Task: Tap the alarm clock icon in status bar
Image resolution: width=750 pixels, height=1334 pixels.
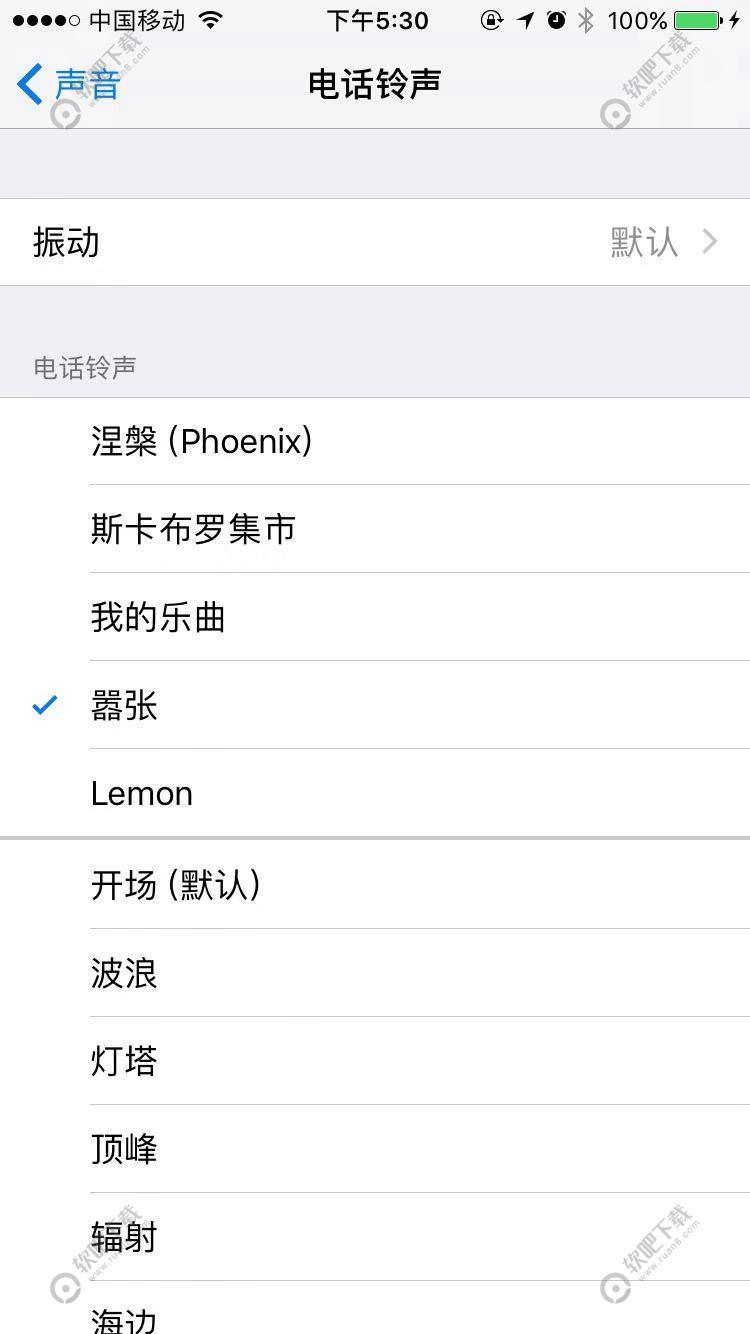Action: pyautogui.click(x=556, y=20)
